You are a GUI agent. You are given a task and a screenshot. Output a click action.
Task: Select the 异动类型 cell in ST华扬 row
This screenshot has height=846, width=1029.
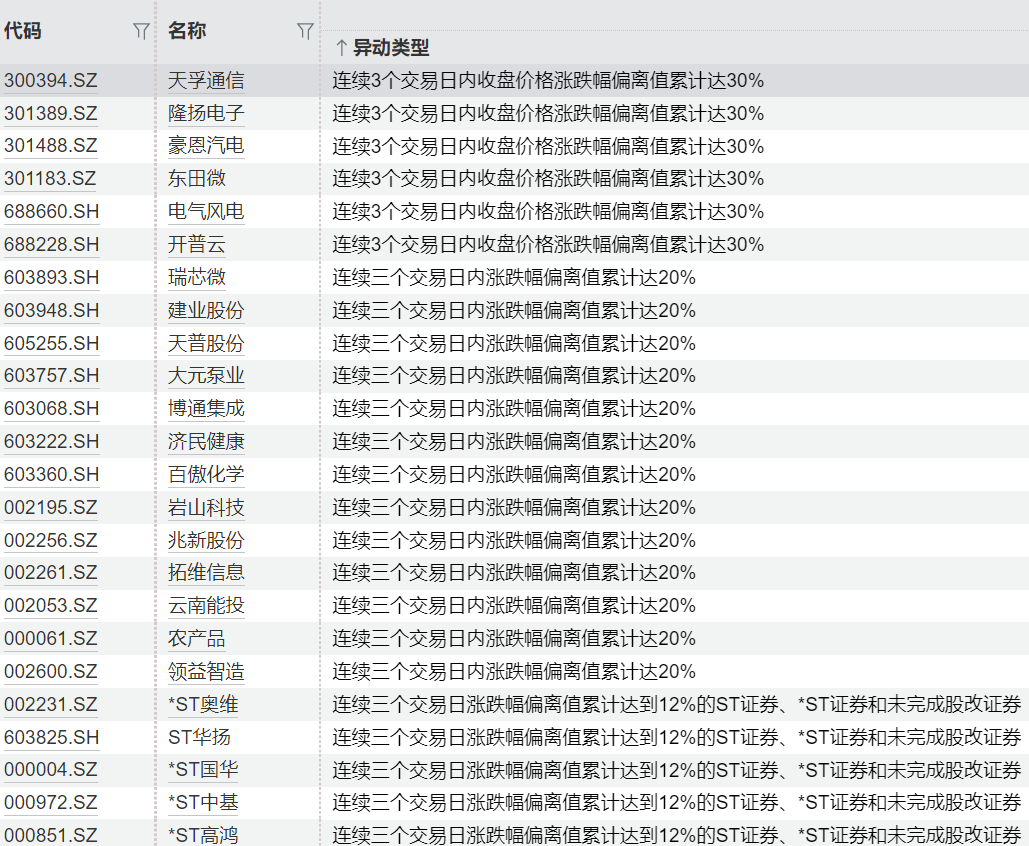pos(675,737)
